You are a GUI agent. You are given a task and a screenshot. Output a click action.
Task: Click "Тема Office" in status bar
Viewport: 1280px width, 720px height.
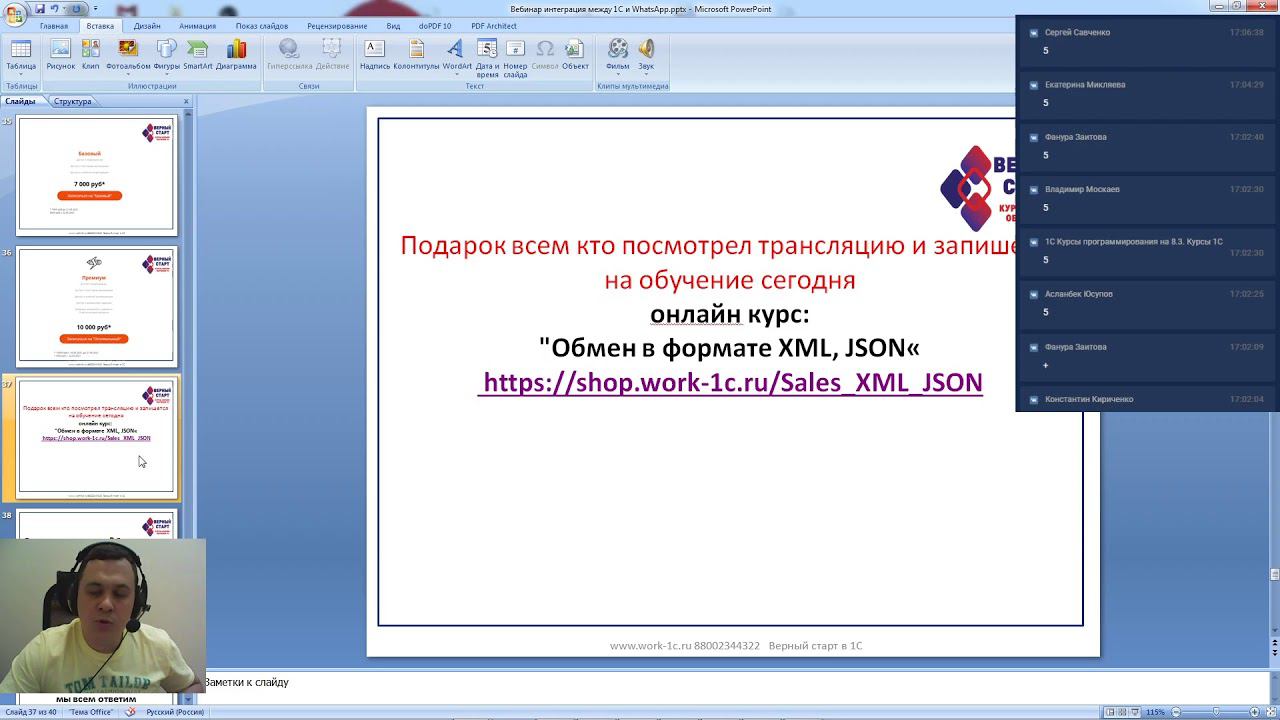(91, 712)
